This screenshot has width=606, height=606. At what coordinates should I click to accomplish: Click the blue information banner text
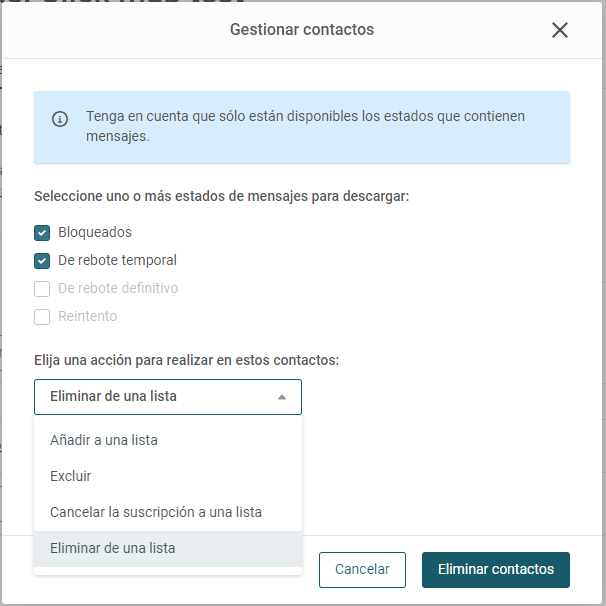pyautogui.click(x=305, y=126)
